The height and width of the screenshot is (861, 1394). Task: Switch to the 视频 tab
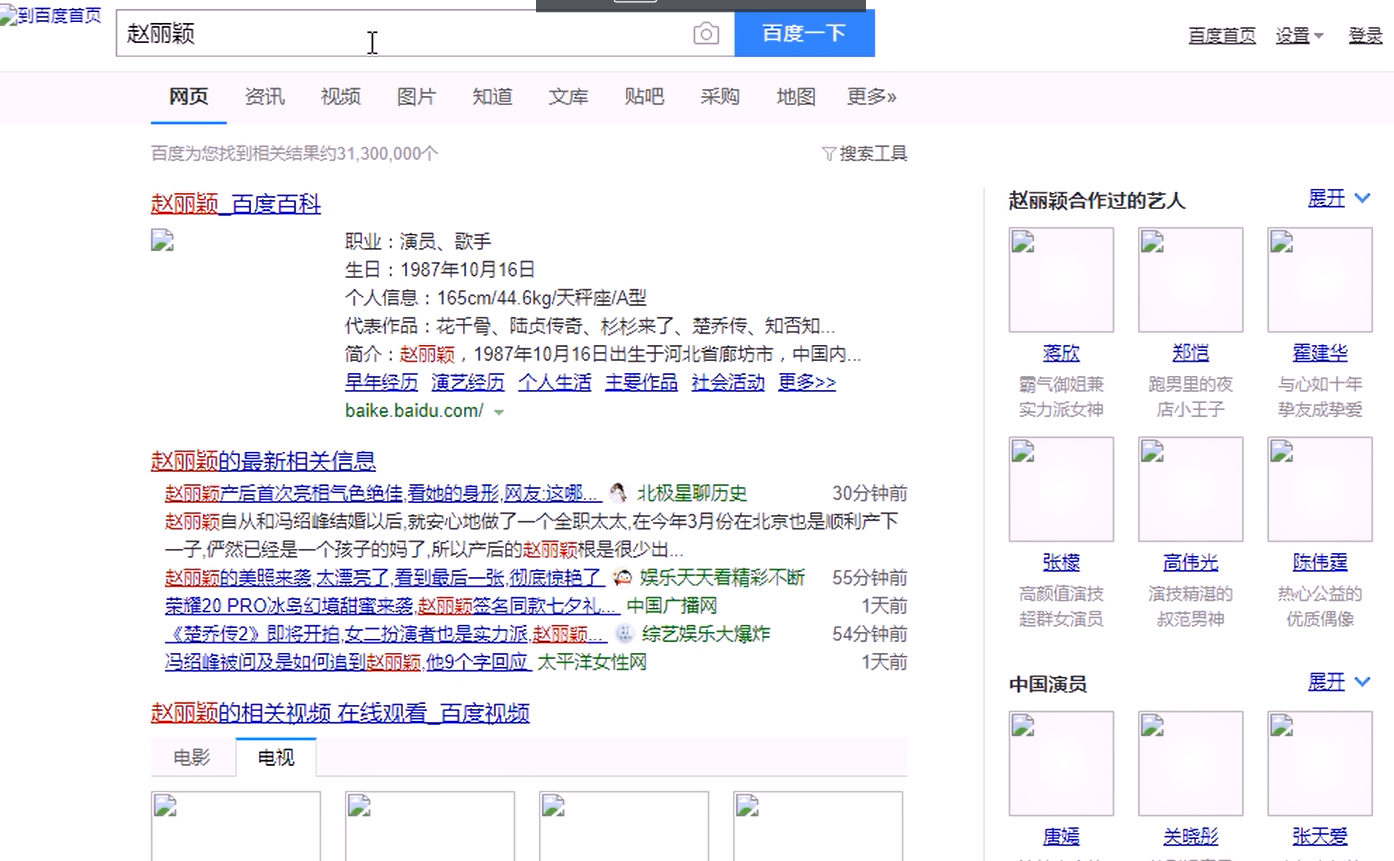coord(340,97)
